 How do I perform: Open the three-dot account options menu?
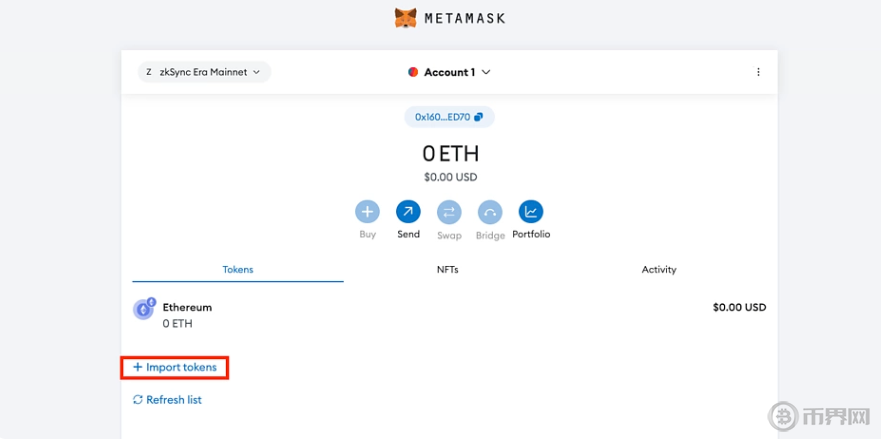[758, 72]
